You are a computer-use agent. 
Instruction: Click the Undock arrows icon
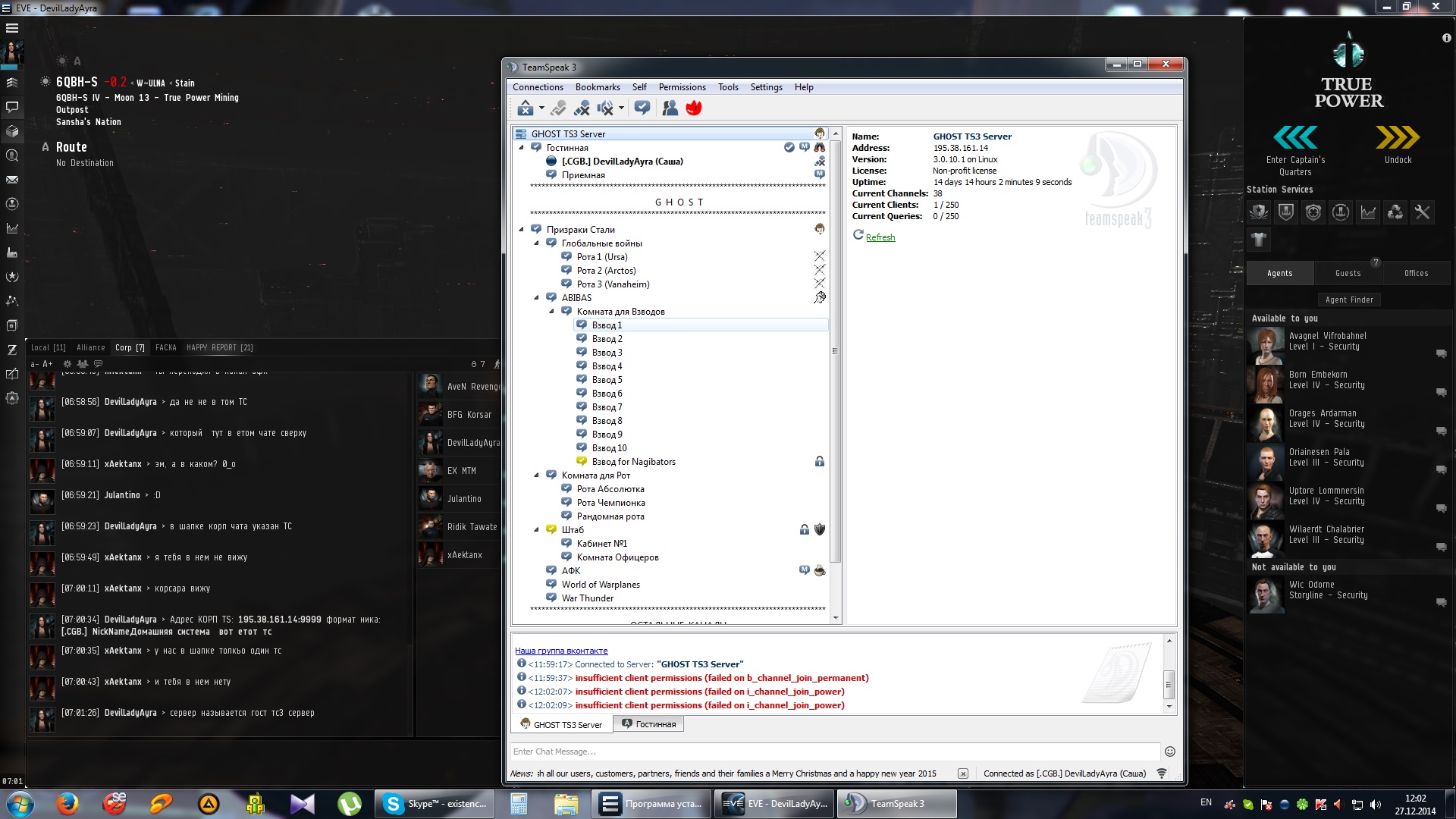click(x=1397, y=138)
